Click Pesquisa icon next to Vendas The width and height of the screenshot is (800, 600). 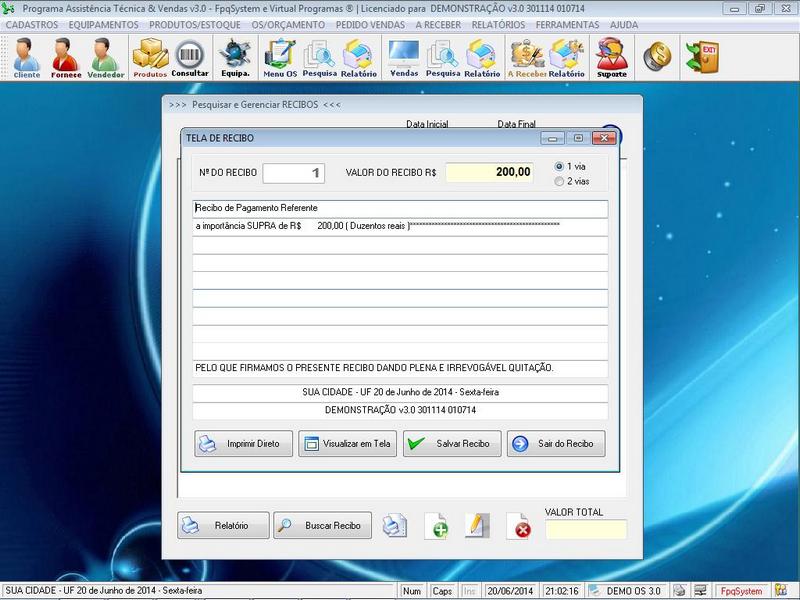pos(443,58)
